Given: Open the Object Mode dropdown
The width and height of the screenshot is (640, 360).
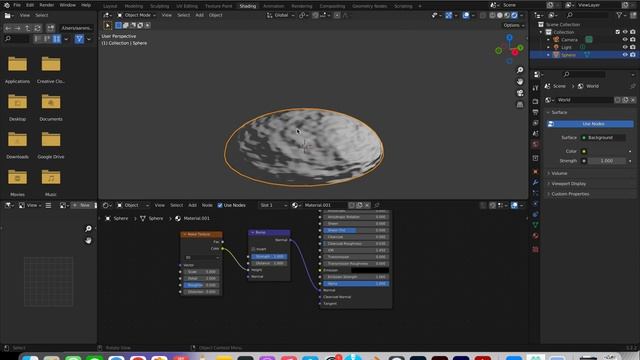Looking at the screenshot, I should (137, 15).
